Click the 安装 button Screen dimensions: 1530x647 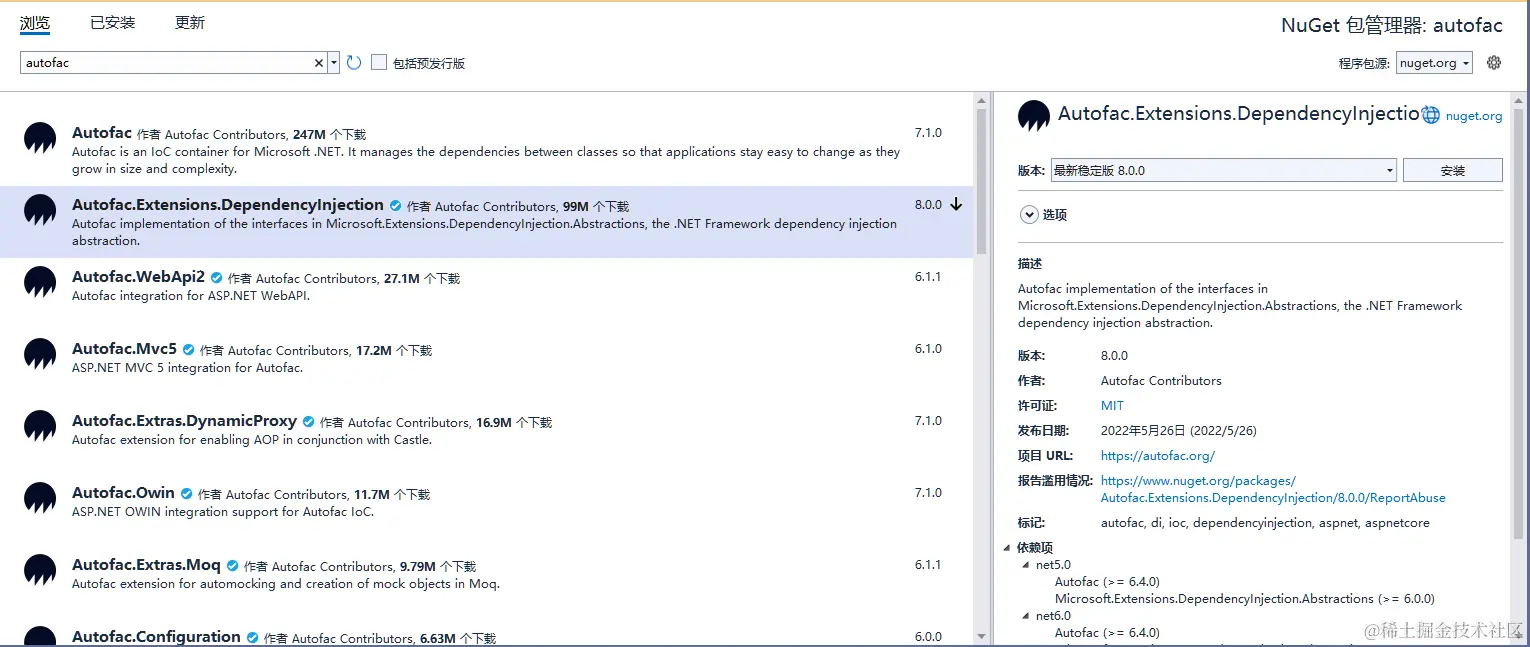(x=1453, y=170)
